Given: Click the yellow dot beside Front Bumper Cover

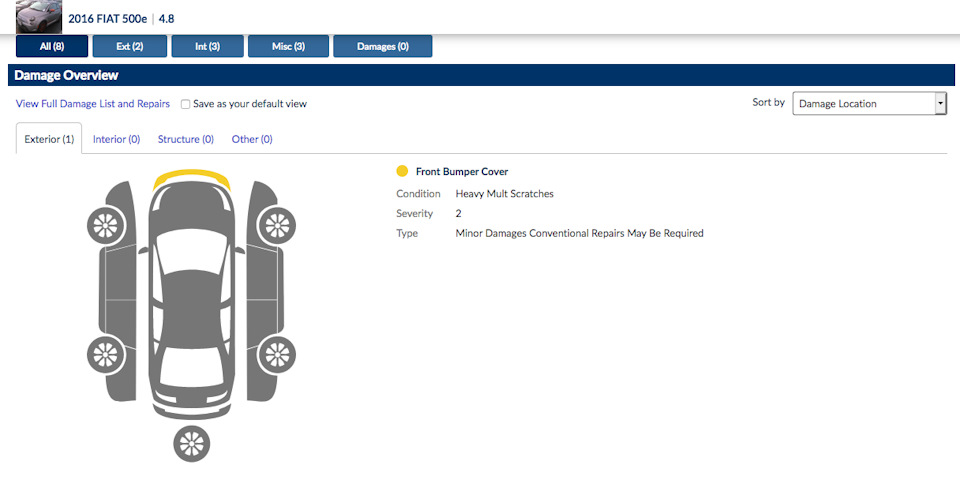Looking at the screenshot, I should pos(402,171).
